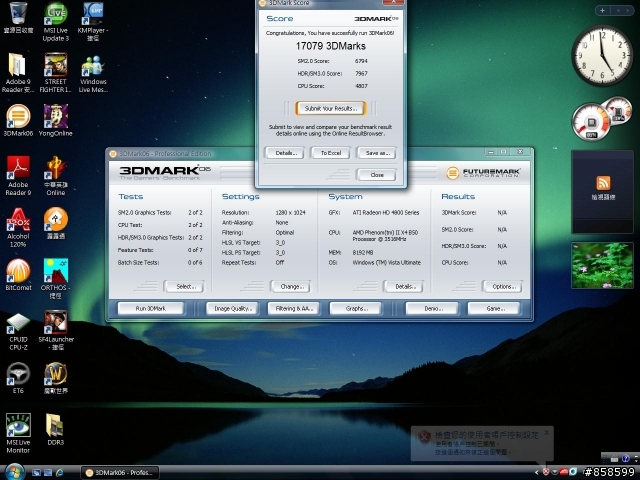Expand hidden tray icons arrow
The height and width of the screenshot is (480, 640).
tap(536, 472)
